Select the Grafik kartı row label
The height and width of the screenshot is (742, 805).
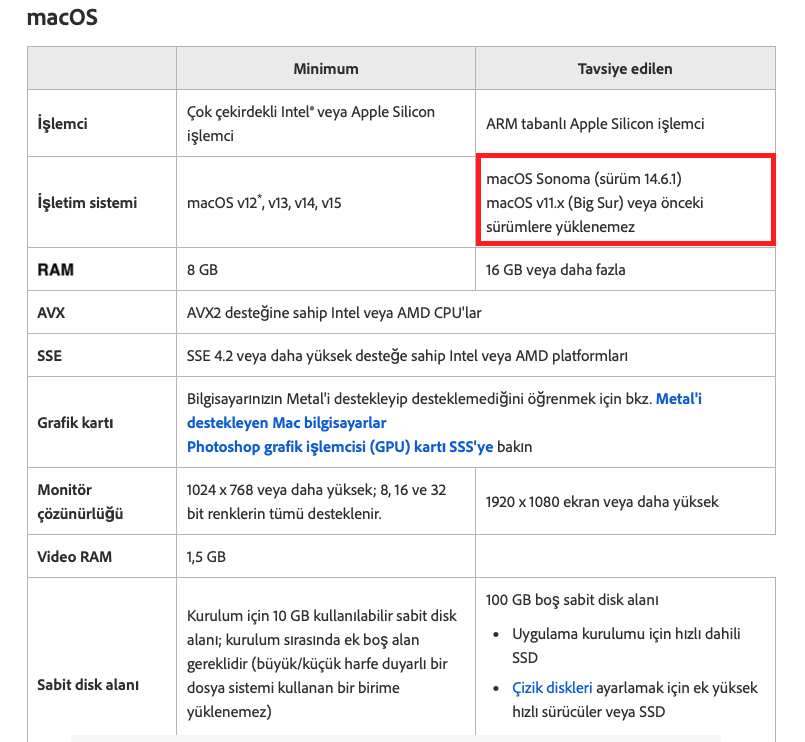click(75, 422)
